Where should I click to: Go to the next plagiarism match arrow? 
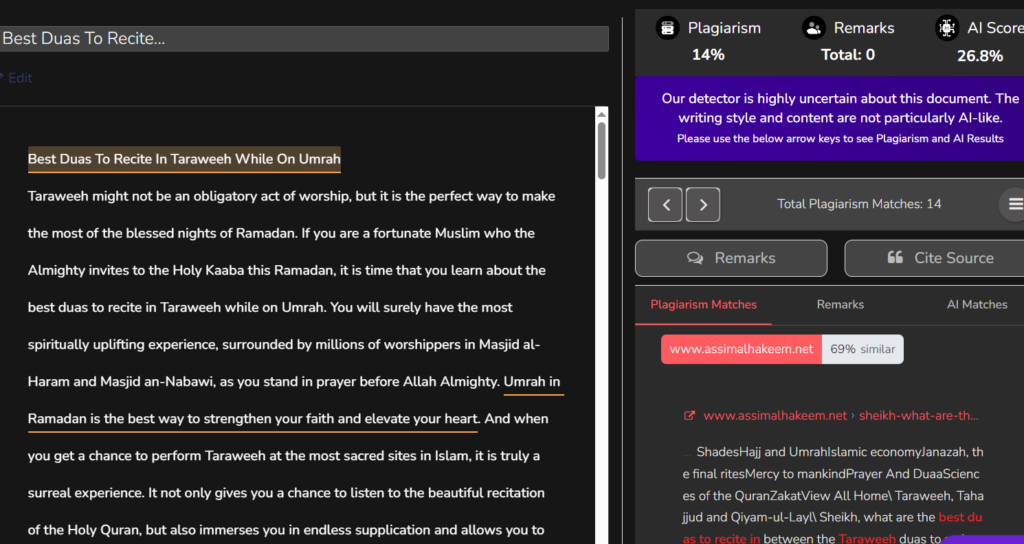click(x=703, y=204)
